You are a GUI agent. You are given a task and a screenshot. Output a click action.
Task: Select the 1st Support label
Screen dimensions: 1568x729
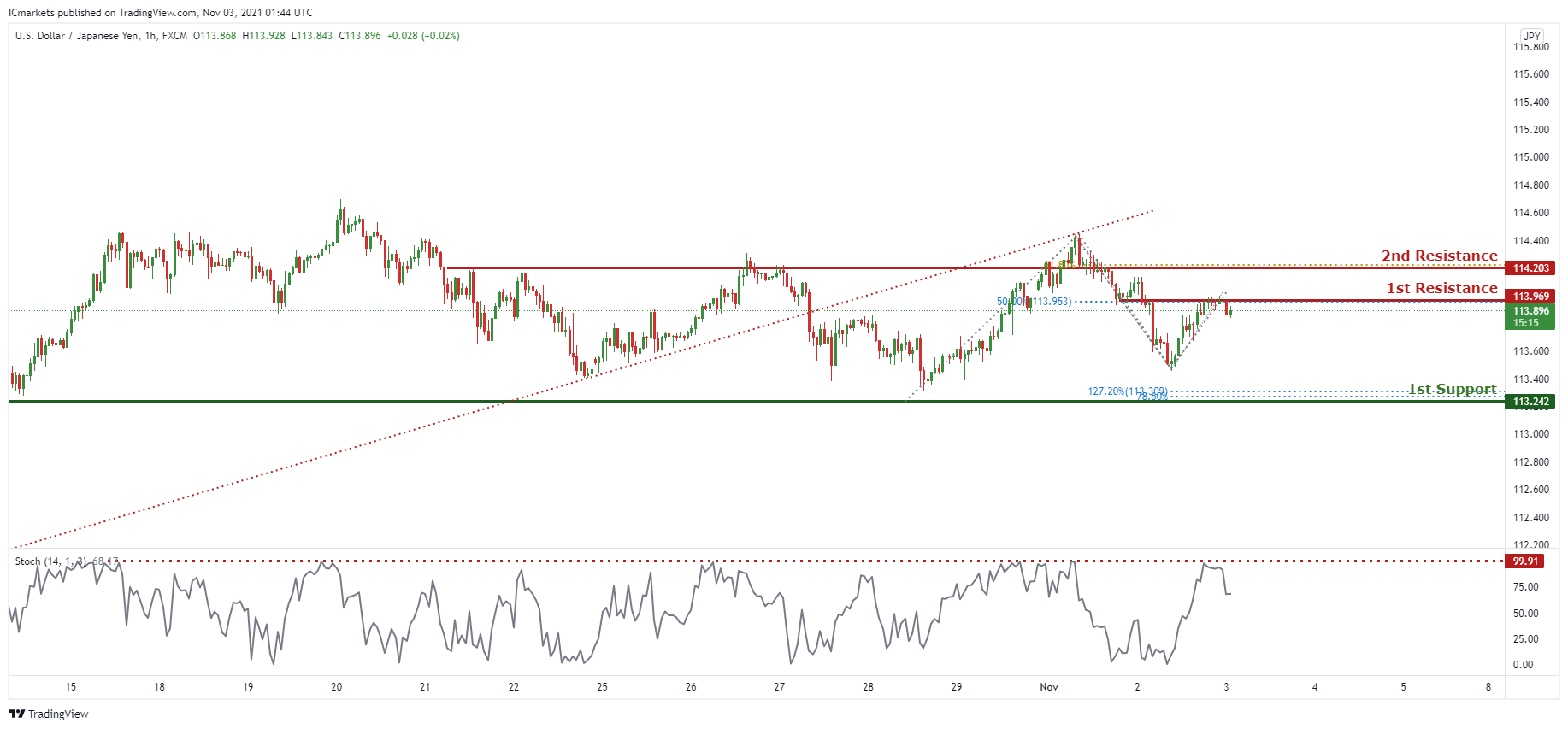[1453, 389]
